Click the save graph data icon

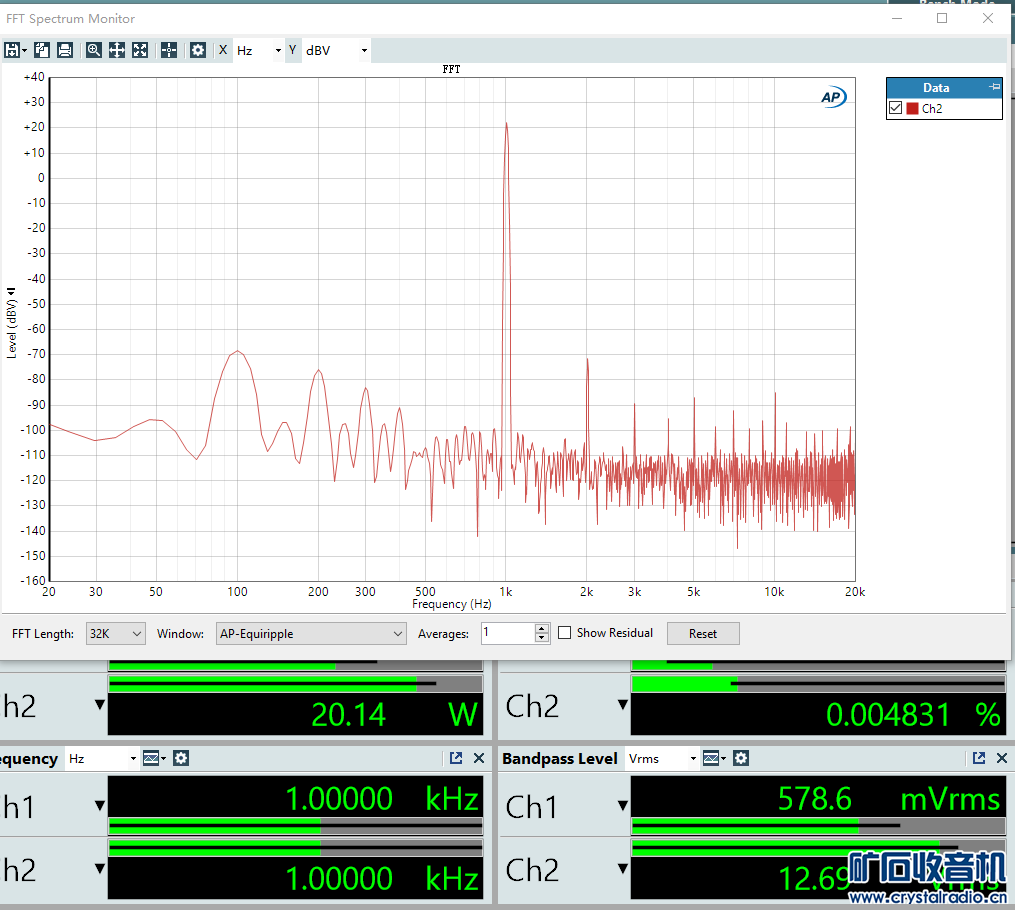14,50
